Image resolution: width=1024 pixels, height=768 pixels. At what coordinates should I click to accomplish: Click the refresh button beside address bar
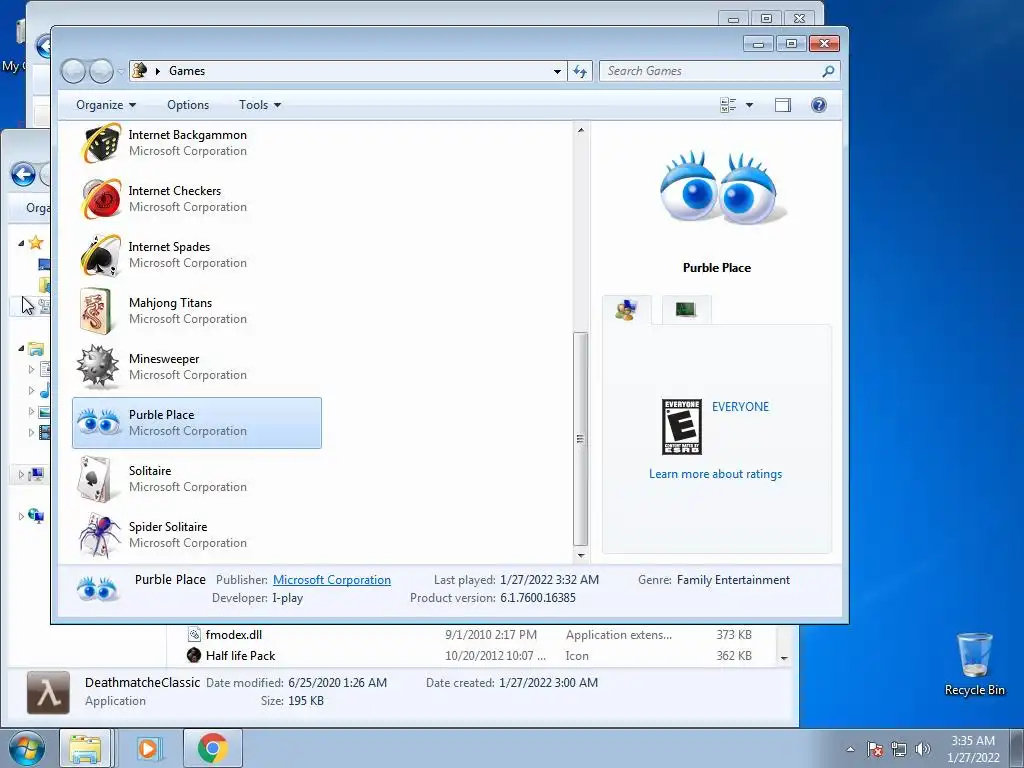pyautogui.click(x=580, y=71)
